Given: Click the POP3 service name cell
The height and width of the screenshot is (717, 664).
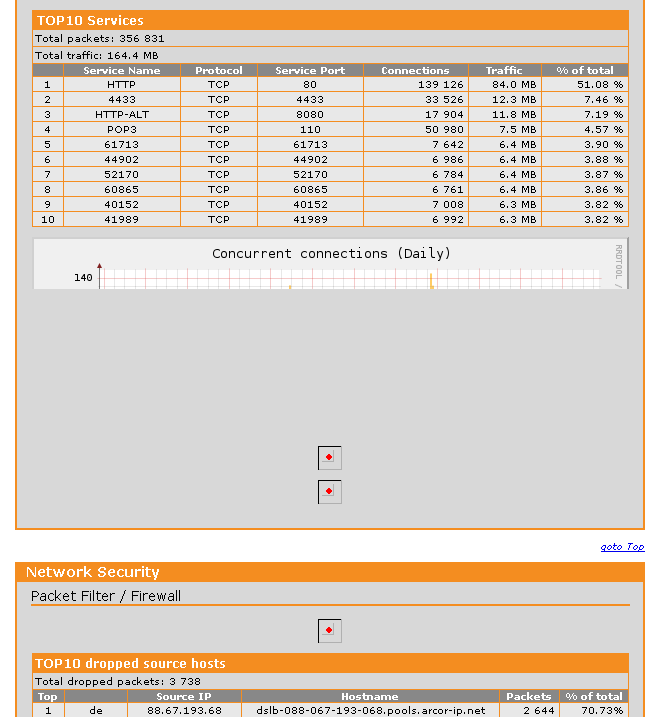Looking at the screenshot, I should coord(122,129).
